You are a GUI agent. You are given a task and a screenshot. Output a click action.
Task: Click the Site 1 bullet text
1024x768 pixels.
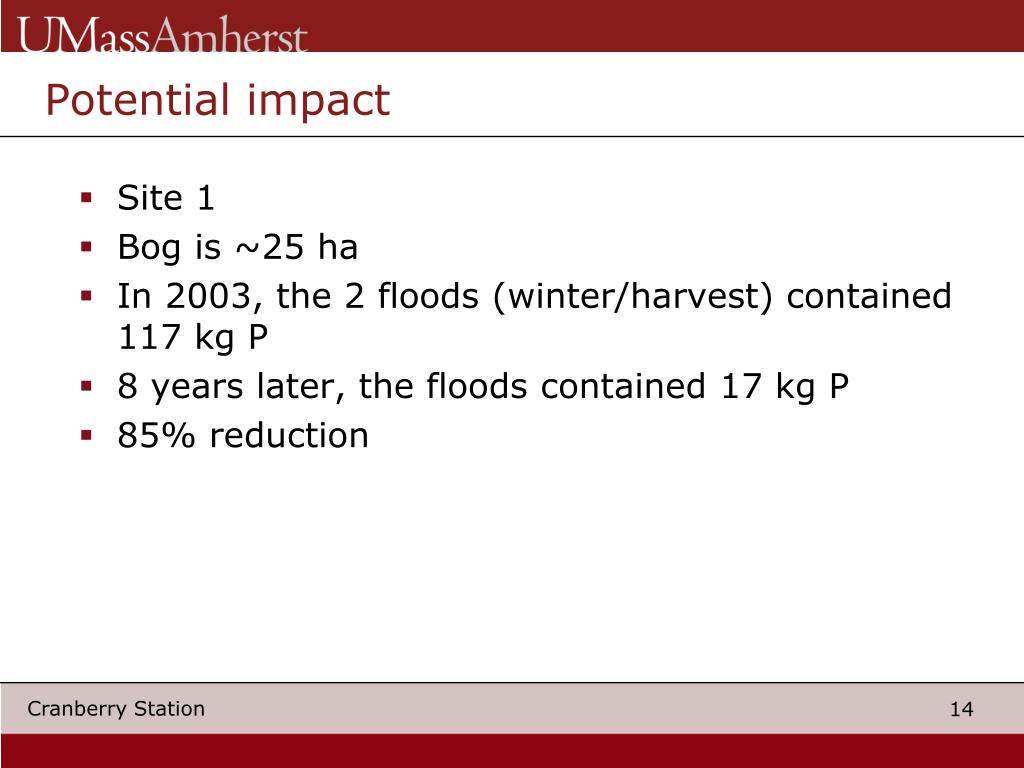click(x=166, y=198)
